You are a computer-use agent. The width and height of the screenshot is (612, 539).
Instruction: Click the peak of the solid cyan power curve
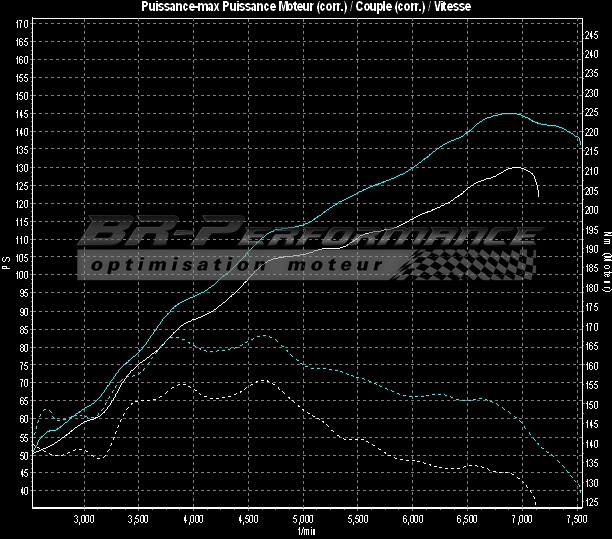(508, 113)
